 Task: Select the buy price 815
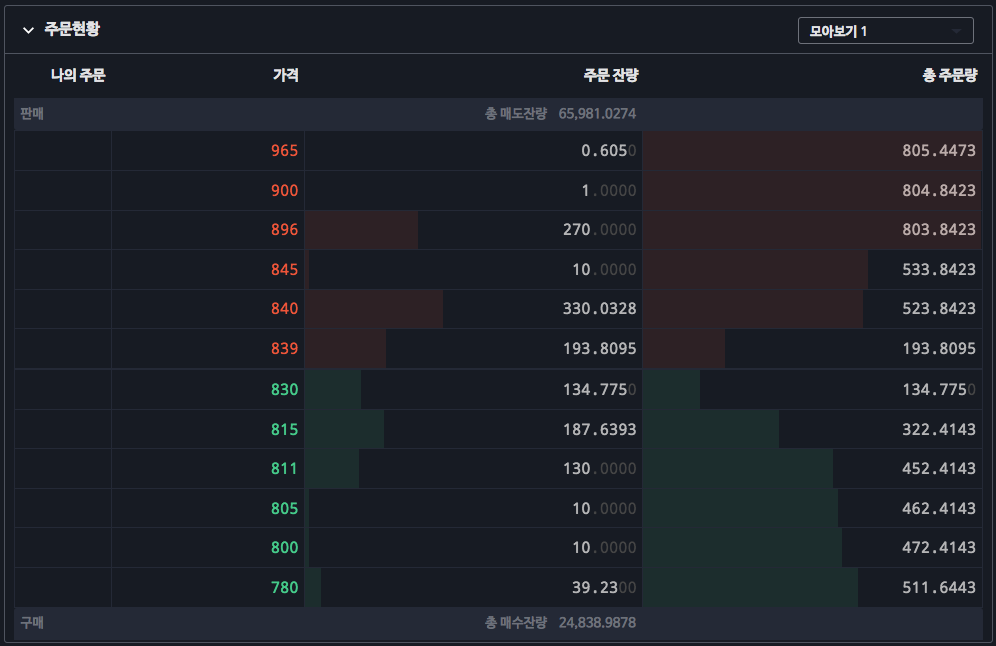pos(285,429)
